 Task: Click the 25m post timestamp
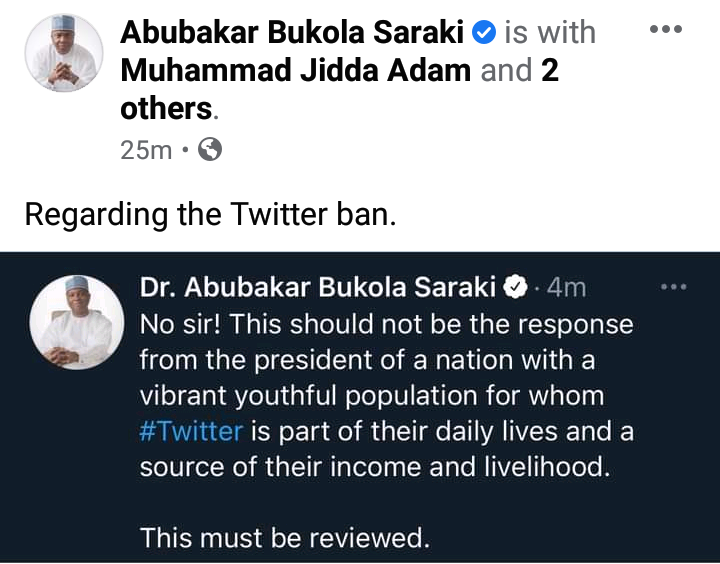[x=146, y=150]
